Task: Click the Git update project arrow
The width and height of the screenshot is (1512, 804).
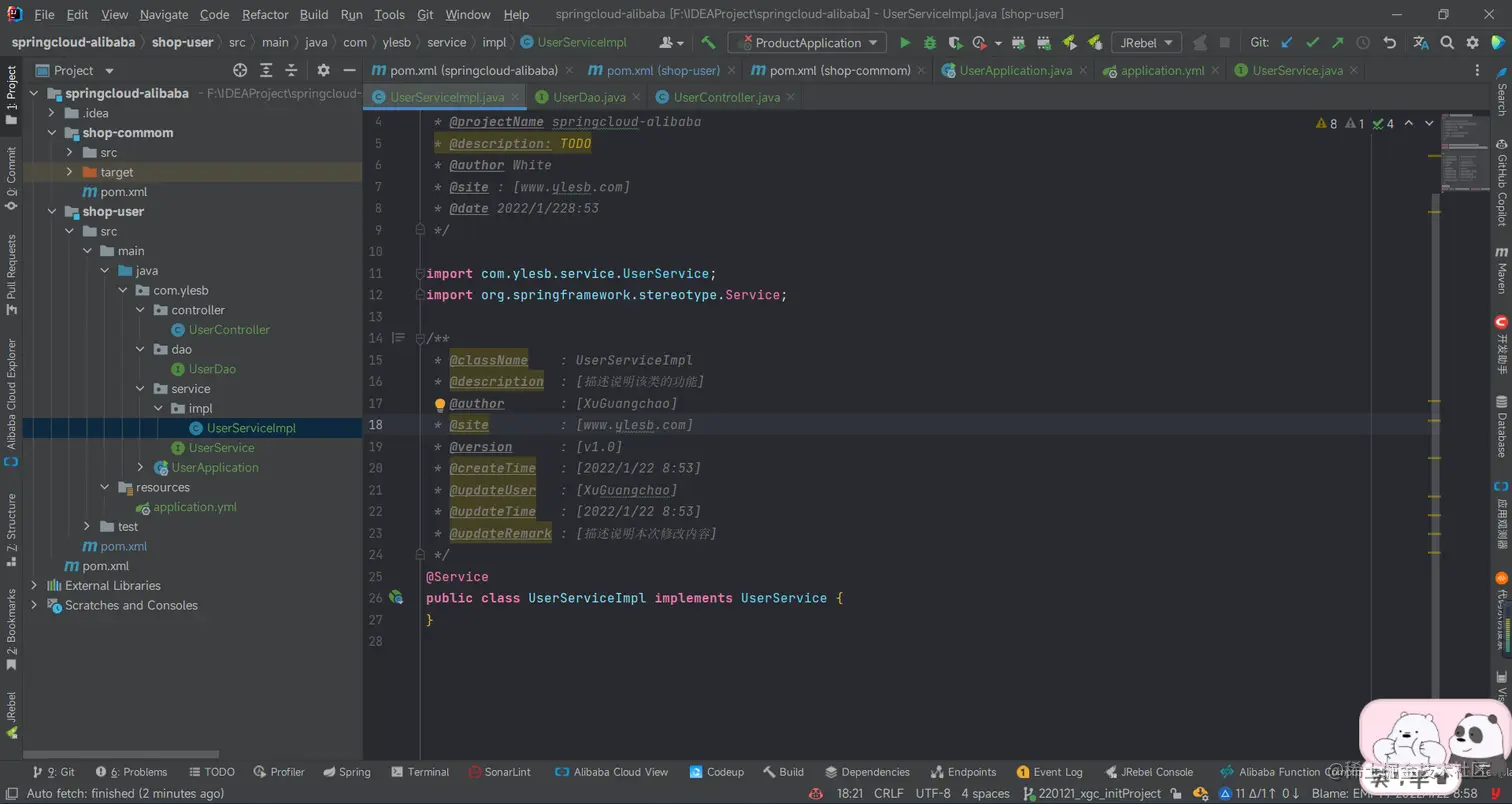Action: point(1287,43)
